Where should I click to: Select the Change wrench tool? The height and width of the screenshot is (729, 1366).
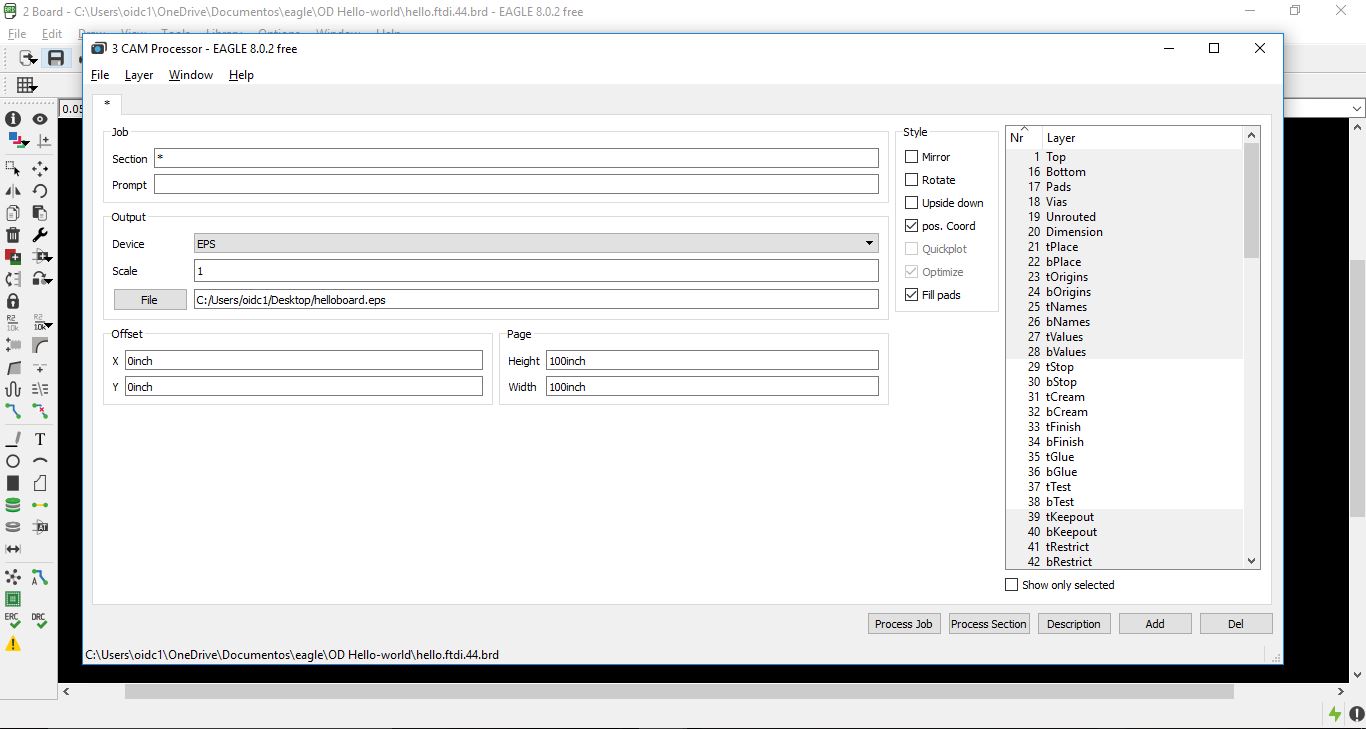pos(40,235)
